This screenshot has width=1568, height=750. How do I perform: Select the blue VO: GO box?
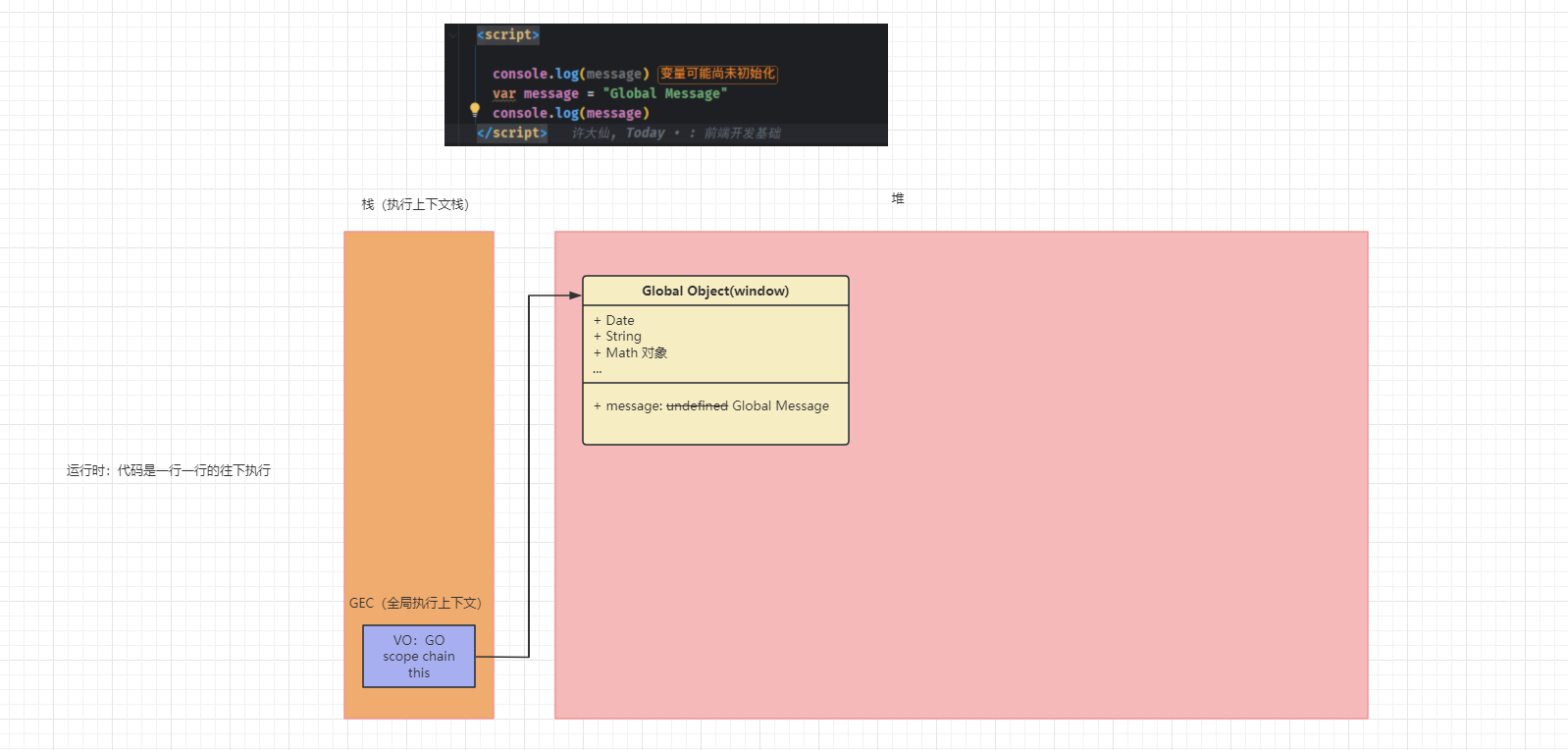419,656
